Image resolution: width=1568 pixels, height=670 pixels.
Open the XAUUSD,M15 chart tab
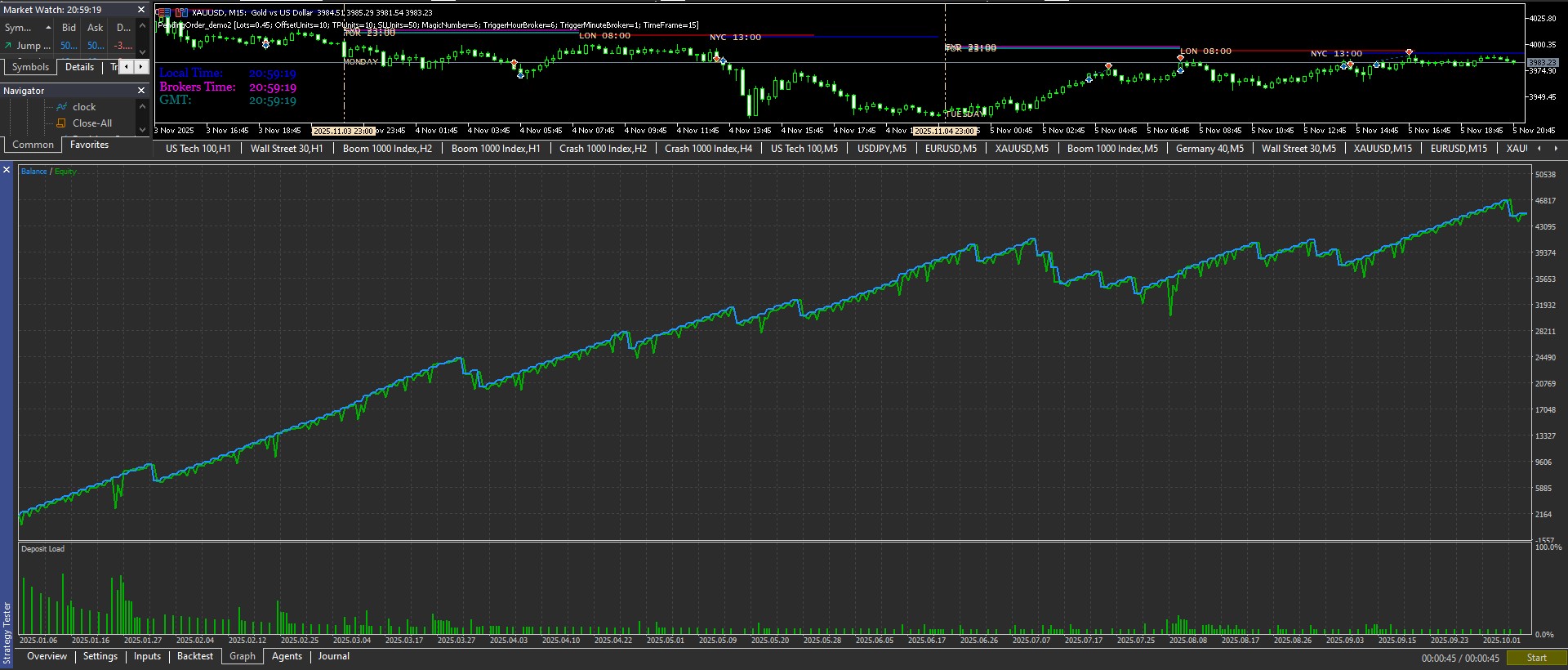(1383, 149)
